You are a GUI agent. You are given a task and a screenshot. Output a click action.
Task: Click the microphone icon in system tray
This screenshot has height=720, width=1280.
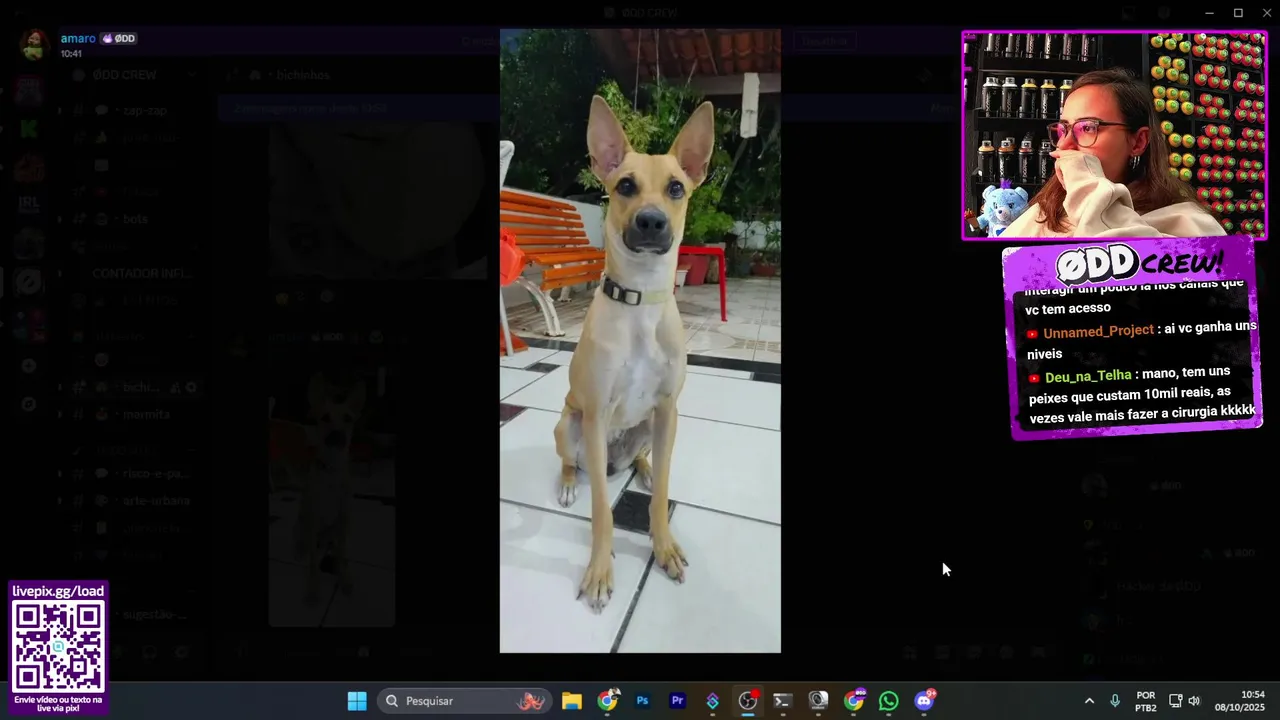tap(1115, 701)
